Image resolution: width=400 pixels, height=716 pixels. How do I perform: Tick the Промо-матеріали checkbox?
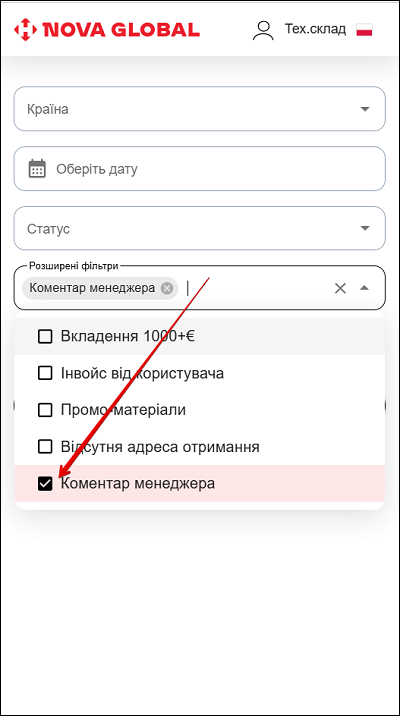(x=45, y=410)
